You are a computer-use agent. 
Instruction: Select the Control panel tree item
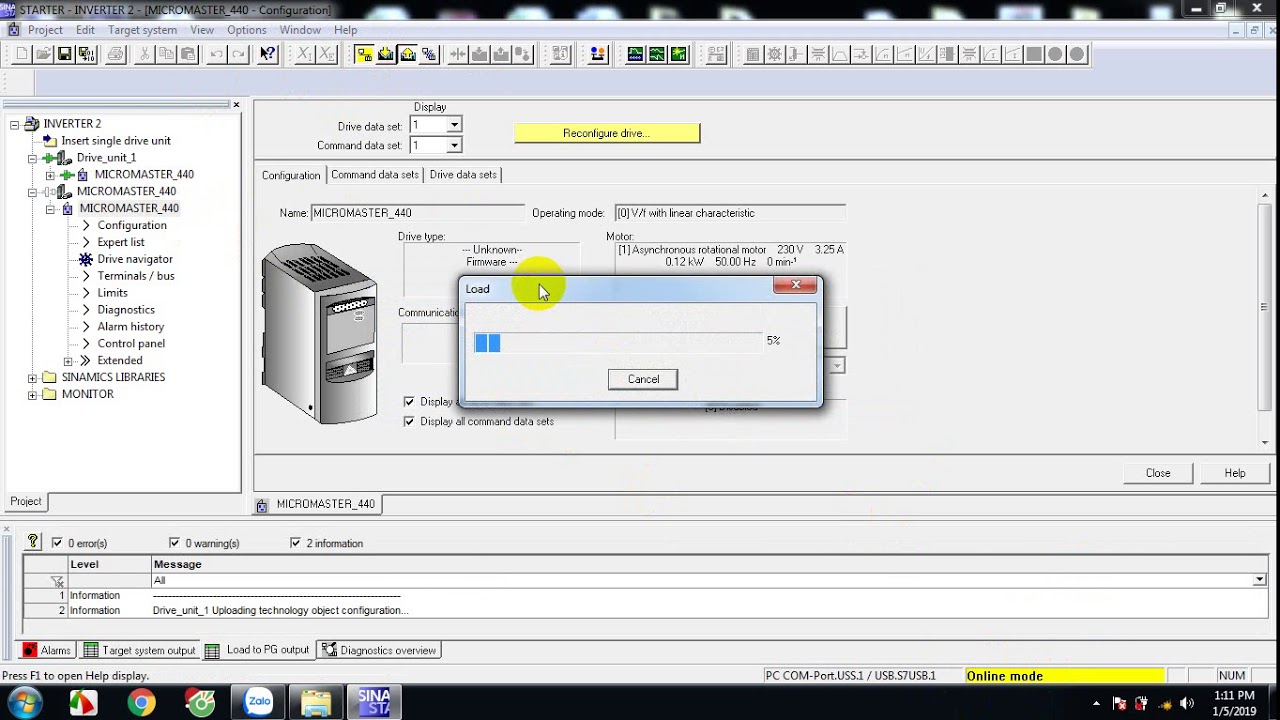pyautogui.click(x=131, y=343)
